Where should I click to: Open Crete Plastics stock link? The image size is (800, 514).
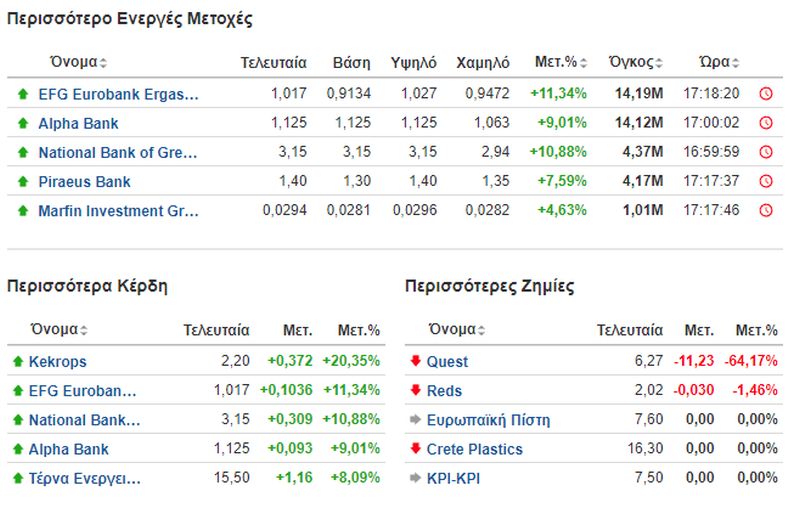pyautogui.click(x=474, y=449)
